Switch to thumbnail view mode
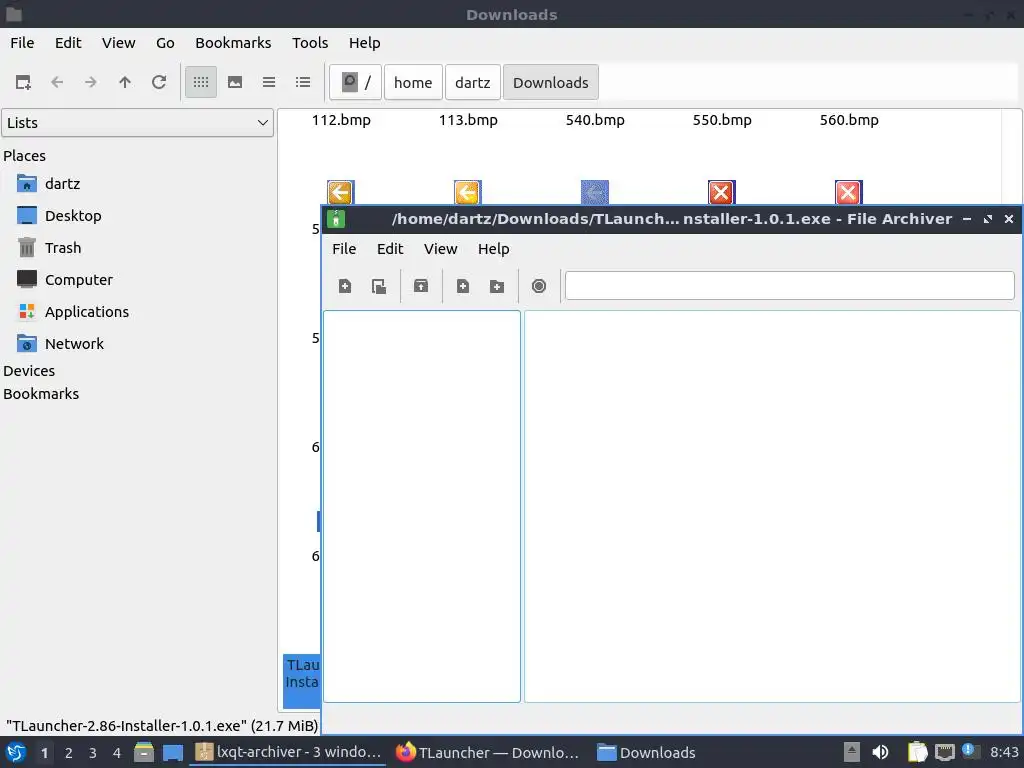Screen dimensions: 1024x768 [235, 82]
